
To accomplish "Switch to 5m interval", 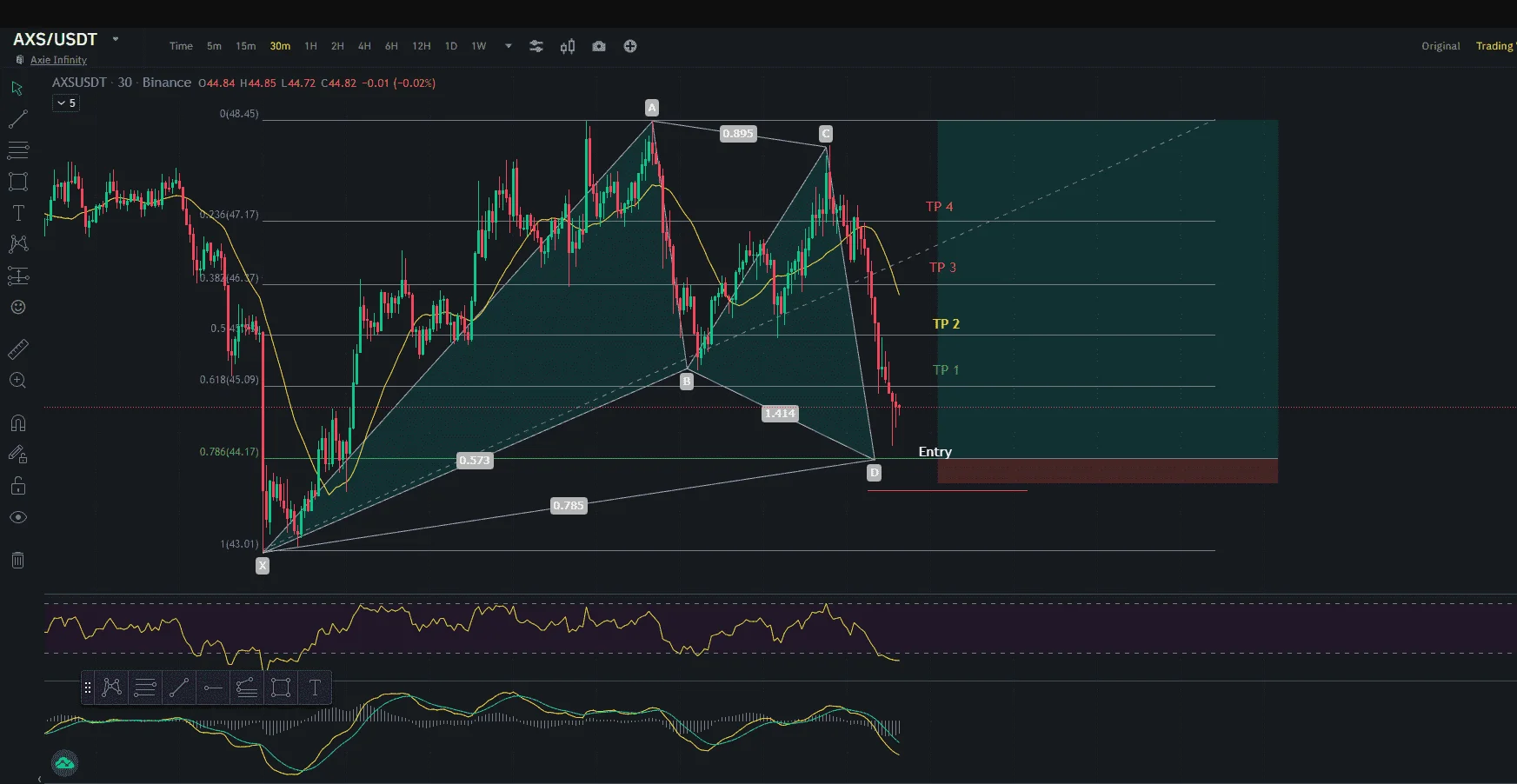I will [214, 46].
